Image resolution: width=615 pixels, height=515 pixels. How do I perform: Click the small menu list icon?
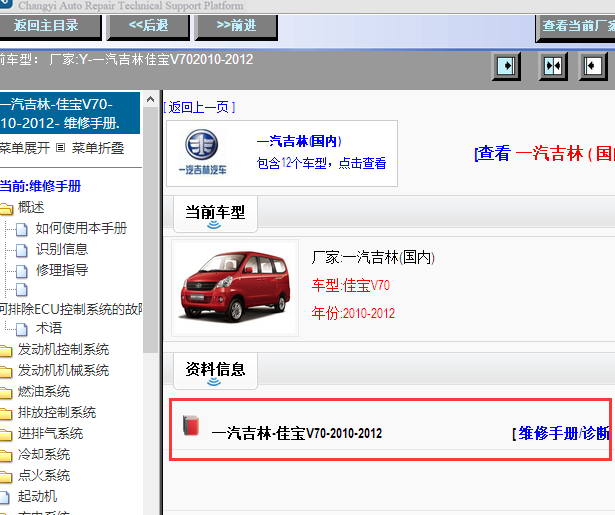(60, 148)
